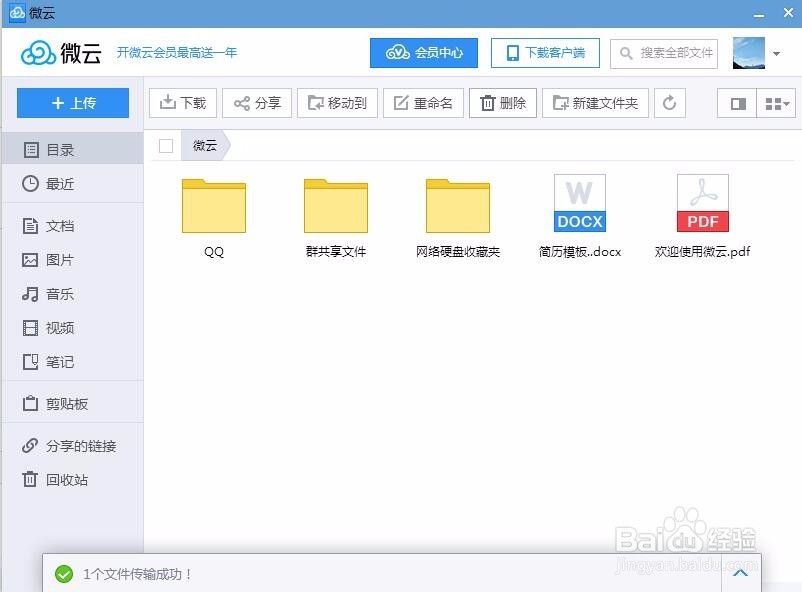Click the Share (分享) toolbar button

tap(257, 103)
